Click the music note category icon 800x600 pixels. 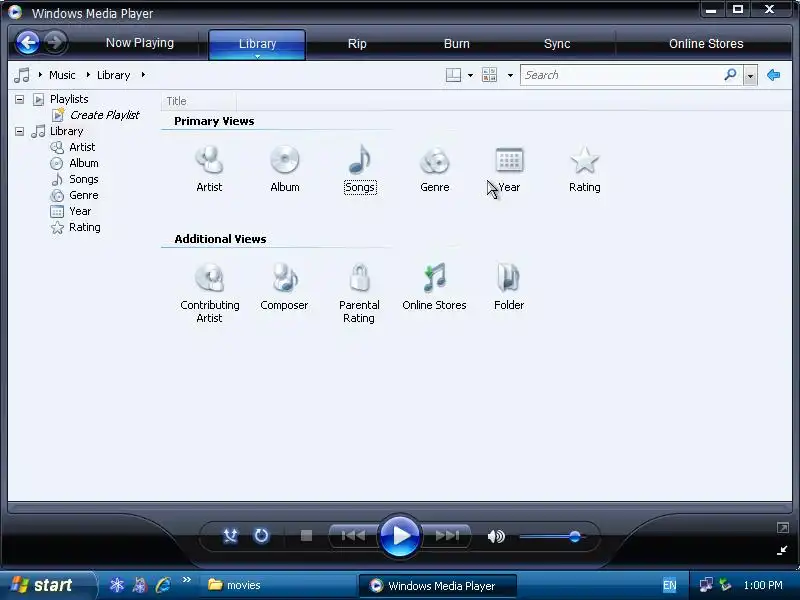[21, 75]
